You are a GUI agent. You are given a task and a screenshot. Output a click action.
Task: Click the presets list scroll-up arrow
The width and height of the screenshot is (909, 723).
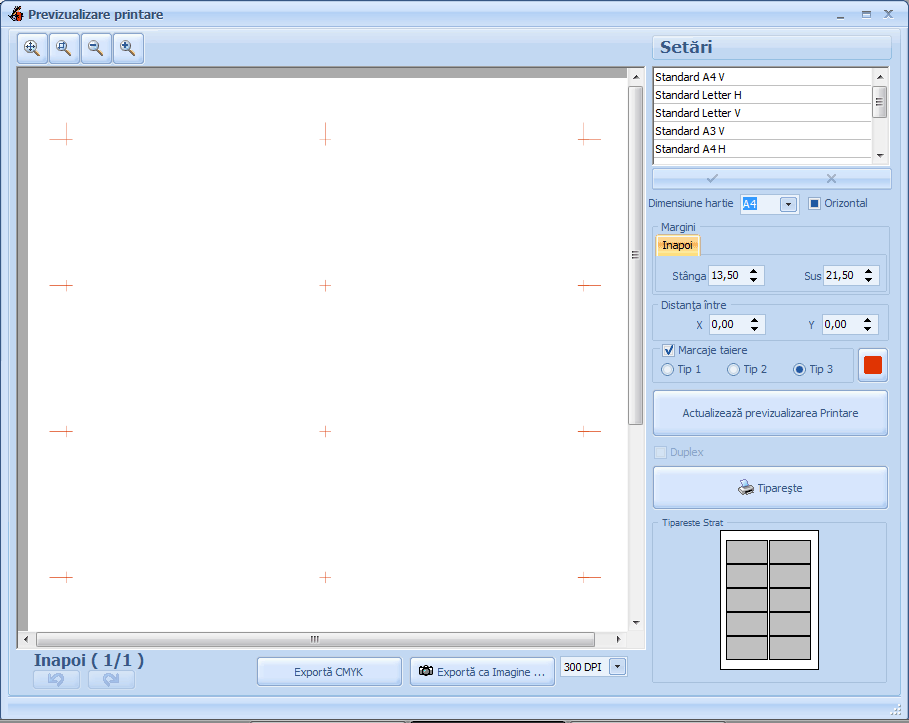[x=880, y=77]
